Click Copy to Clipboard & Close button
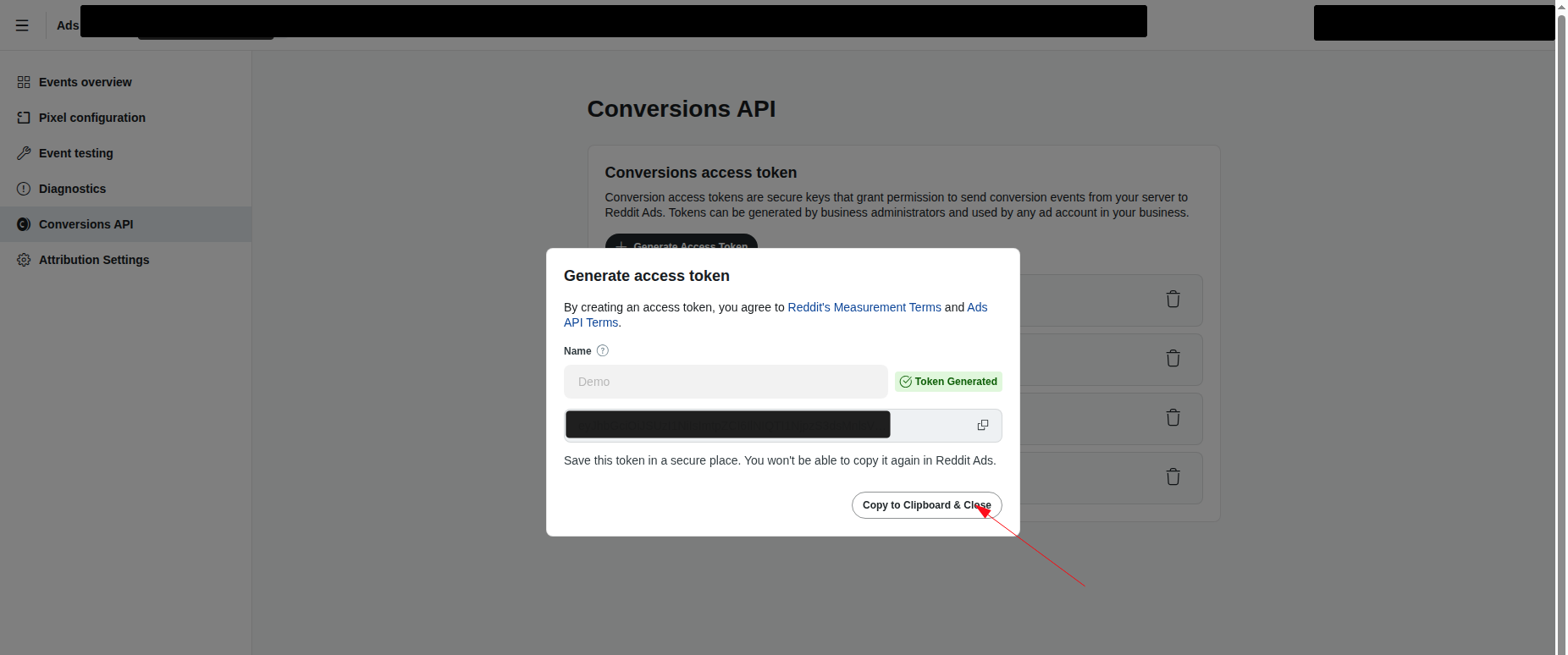 [x=927, y=505]
